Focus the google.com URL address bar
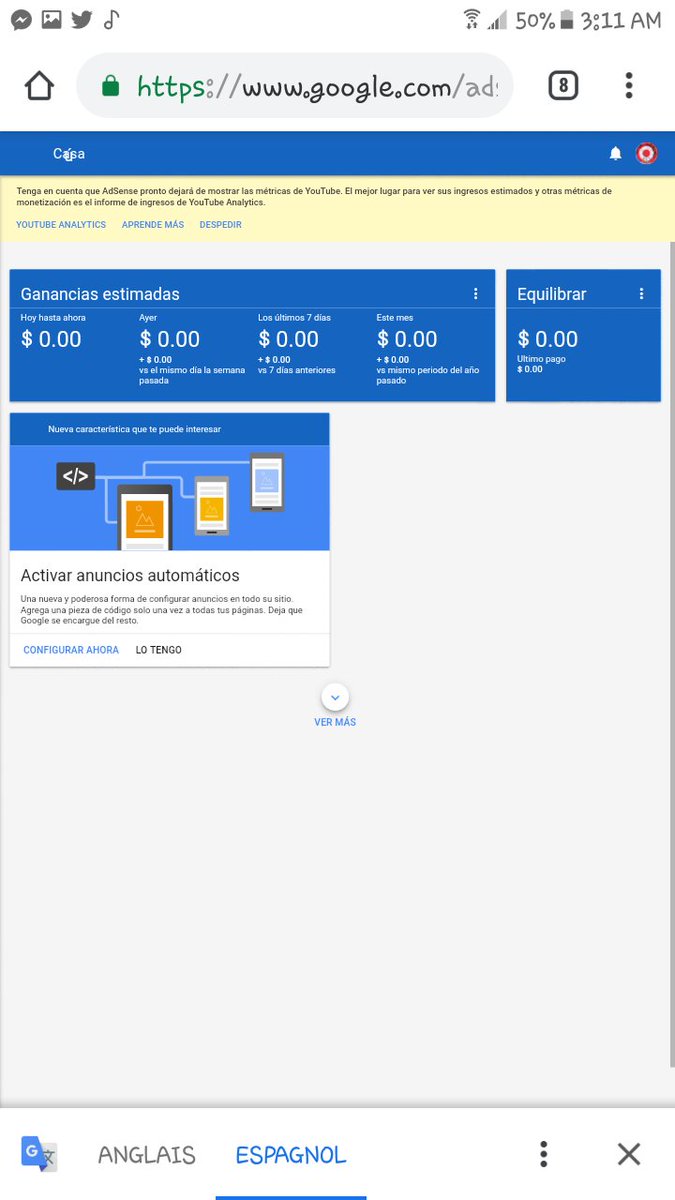675x1200 pixels. (295, 87)
